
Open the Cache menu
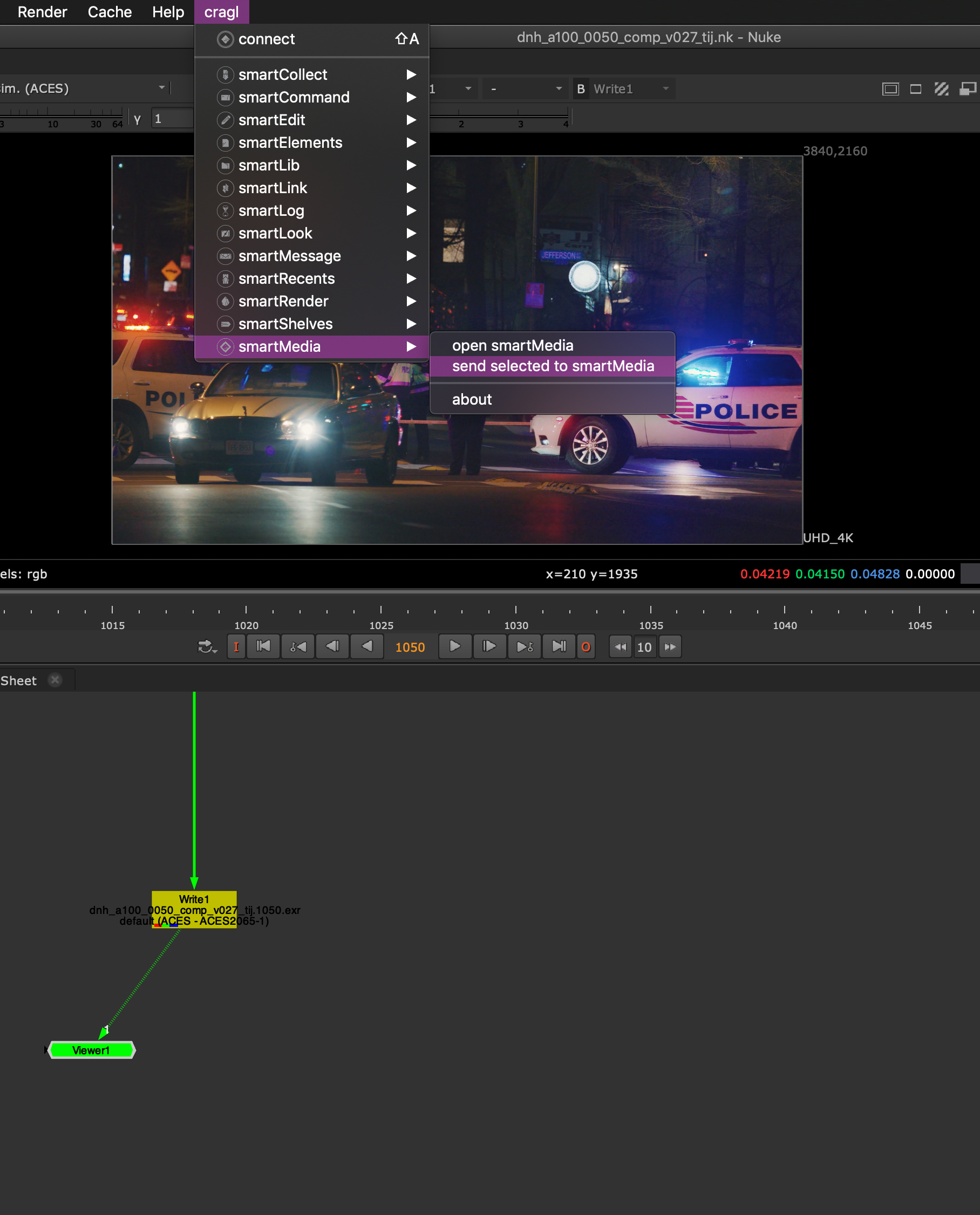[x=110, y=12]
